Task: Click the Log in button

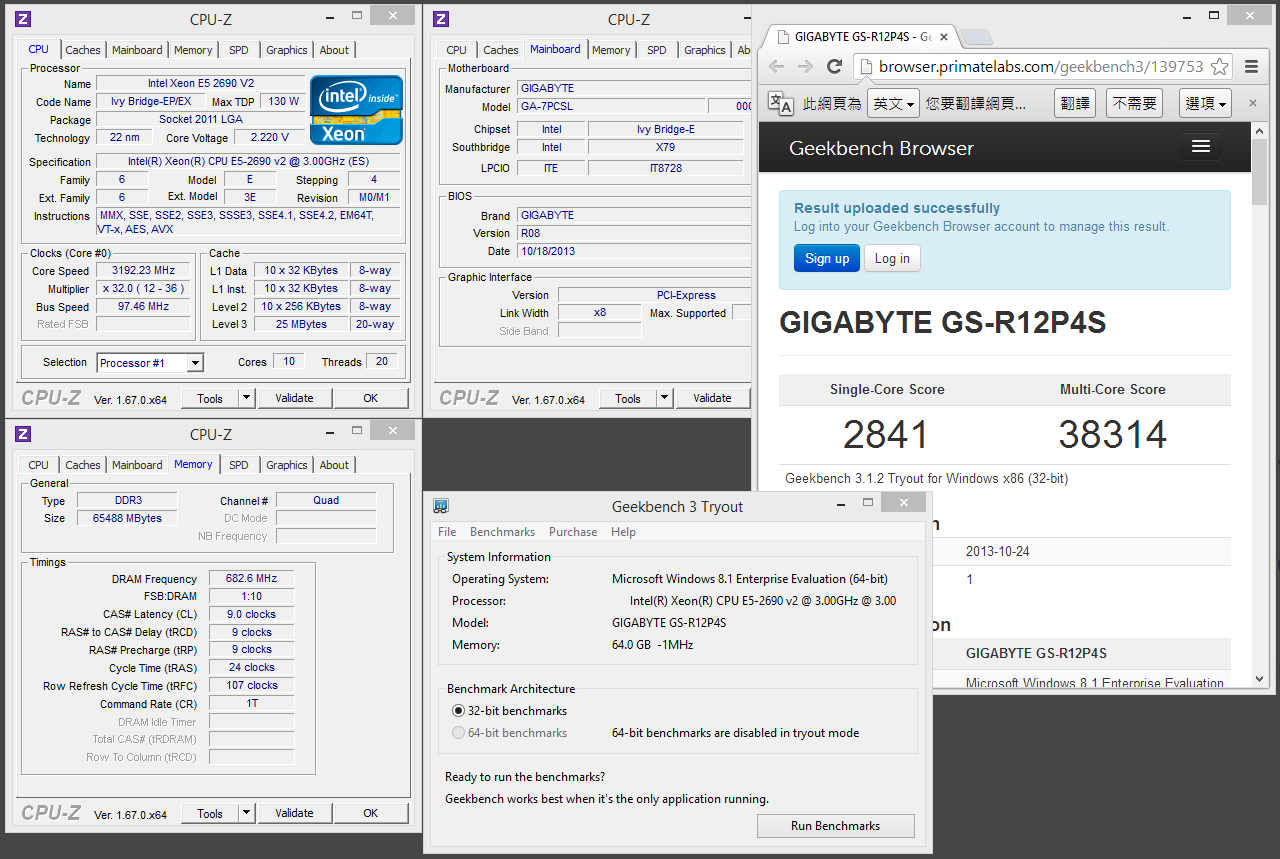Action: pos(892,258)
